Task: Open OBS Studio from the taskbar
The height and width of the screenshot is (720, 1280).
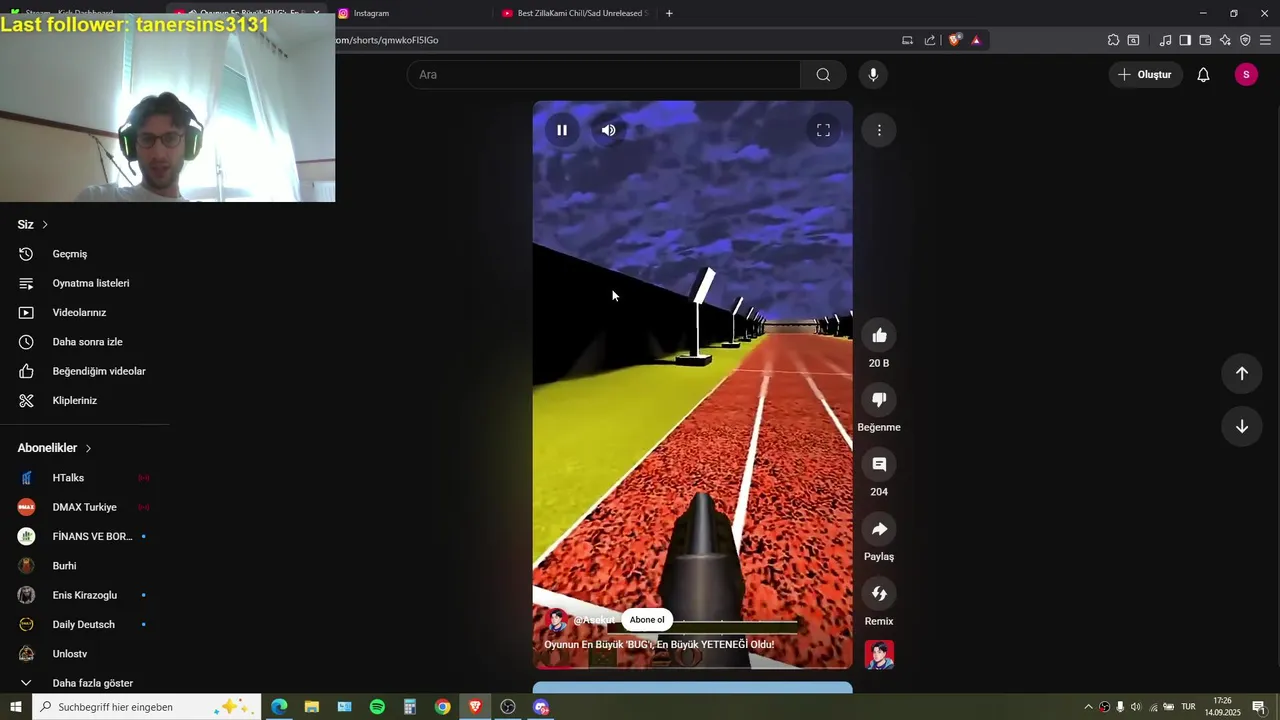Action: tap(508, 707)
